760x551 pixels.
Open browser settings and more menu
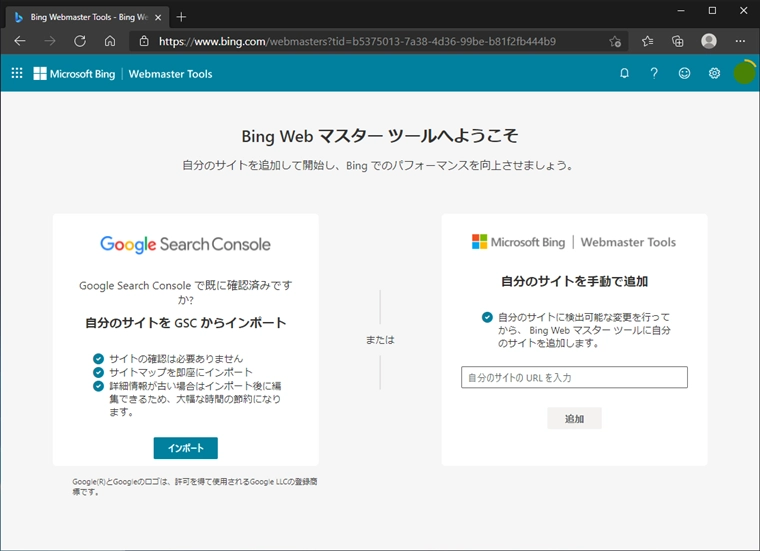740,41
